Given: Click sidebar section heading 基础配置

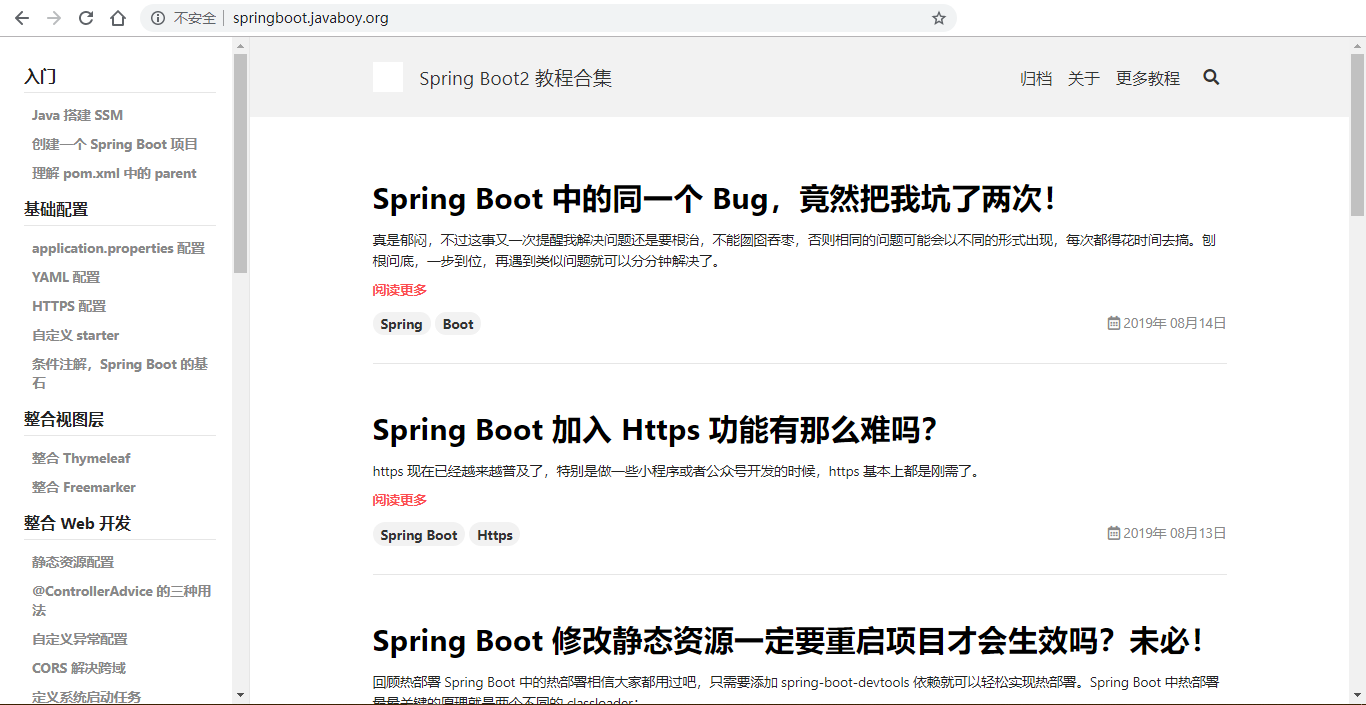Looking at the screenshot, I should pyautogui.click(x=56, y=209).
